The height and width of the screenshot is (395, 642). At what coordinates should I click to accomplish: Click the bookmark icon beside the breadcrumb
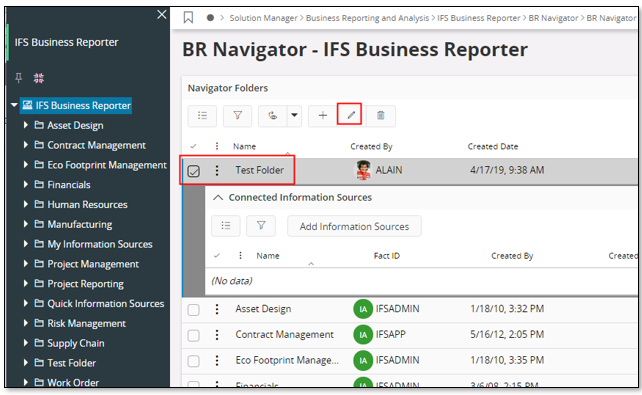pyautogui.click(x=188, y=17)
